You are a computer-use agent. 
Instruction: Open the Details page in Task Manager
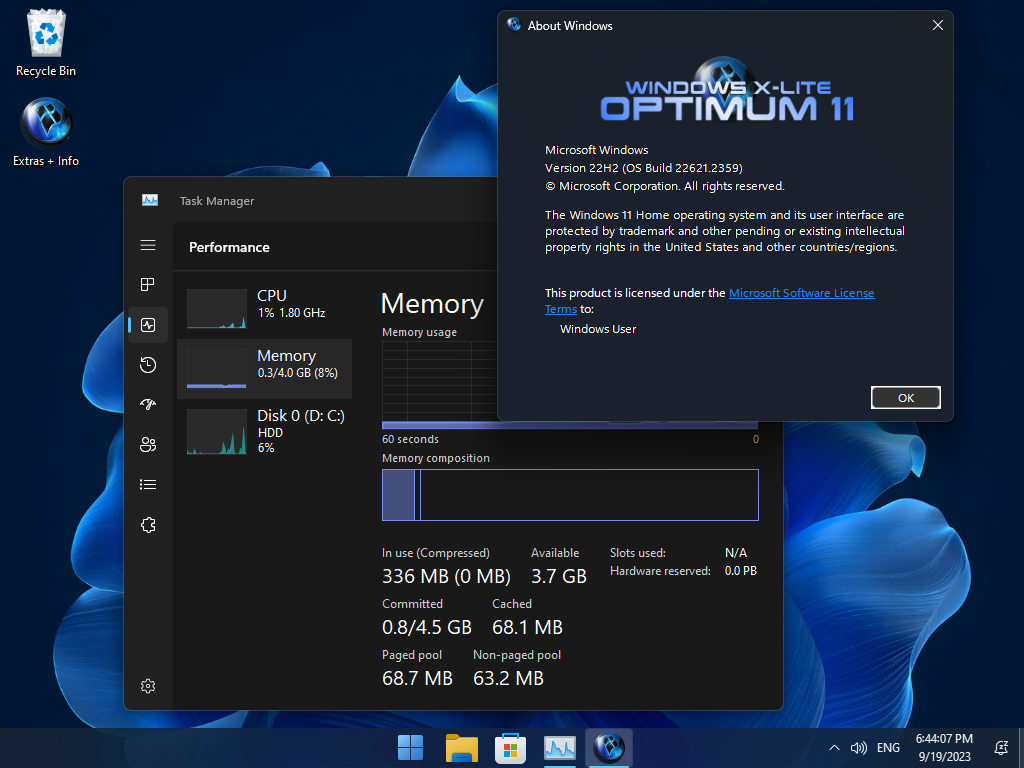(148, 485)
